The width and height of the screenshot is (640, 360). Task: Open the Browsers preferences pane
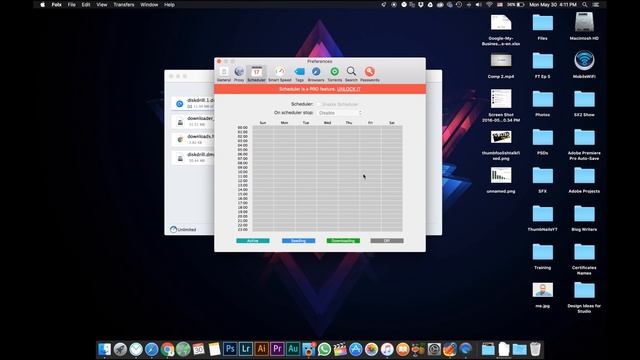pyautogui.click(x=316, y=74)
